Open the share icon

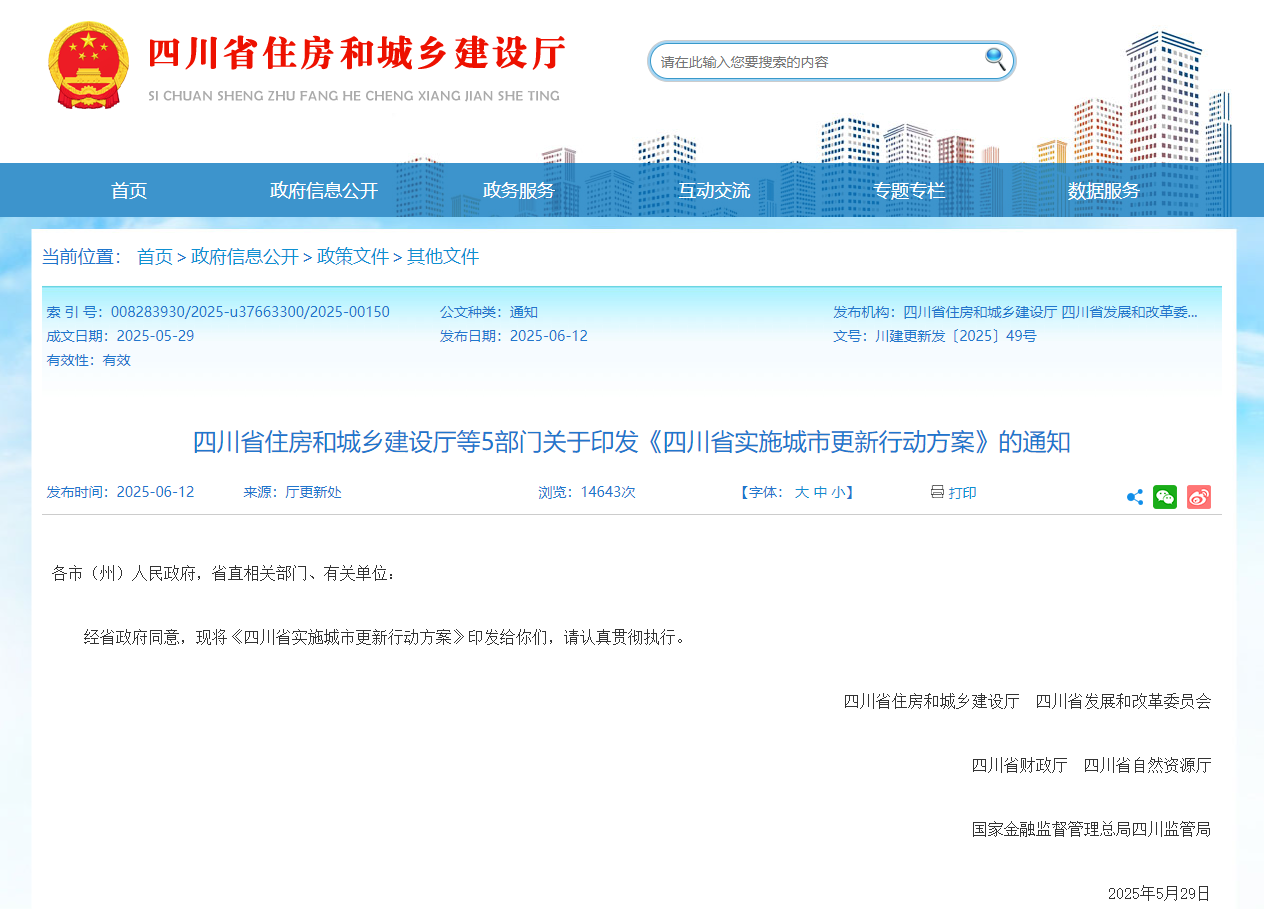tap(1135, 497)
